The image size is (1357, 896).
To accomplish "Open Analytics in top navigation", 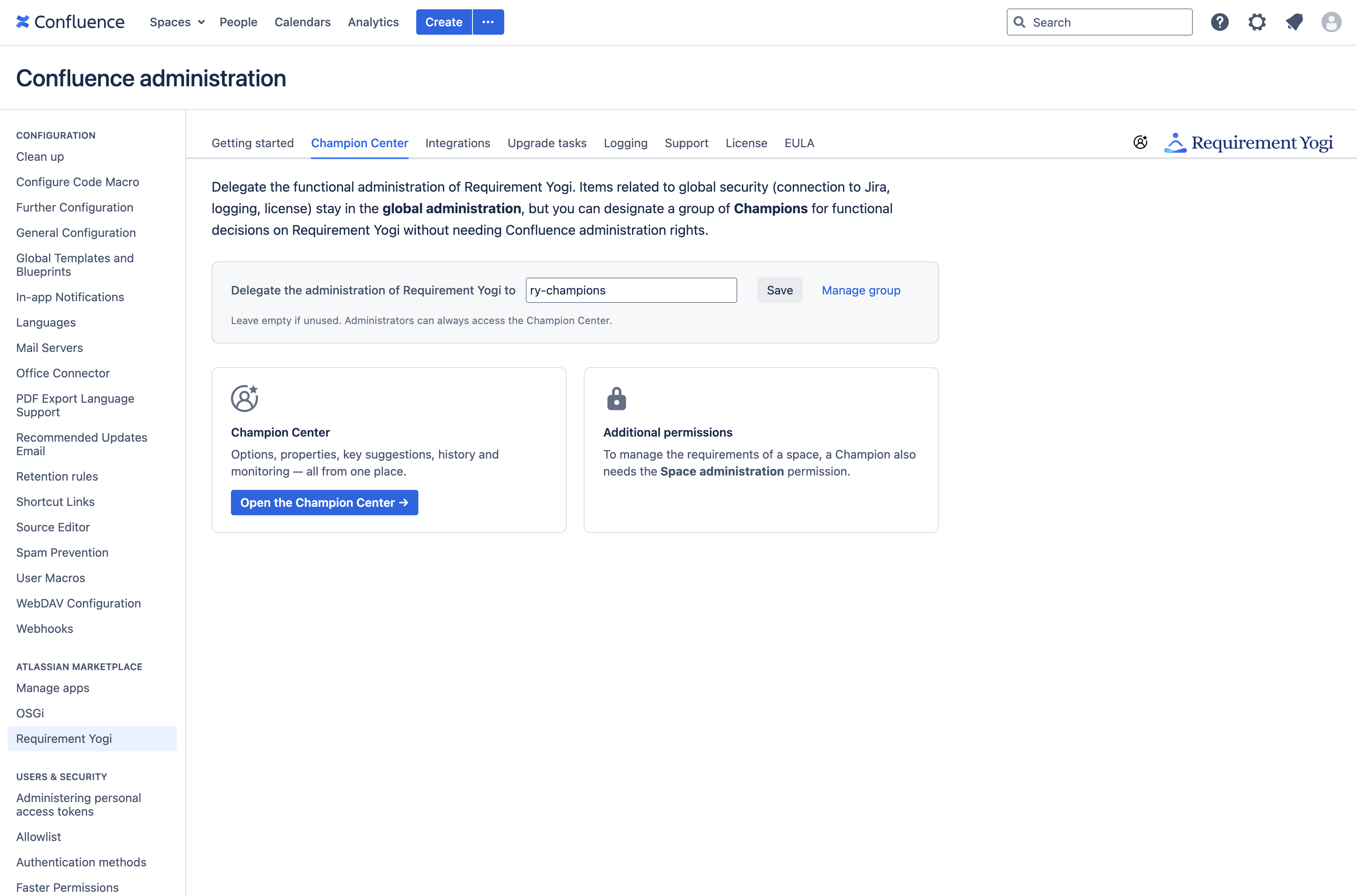I will pos(374,22).
